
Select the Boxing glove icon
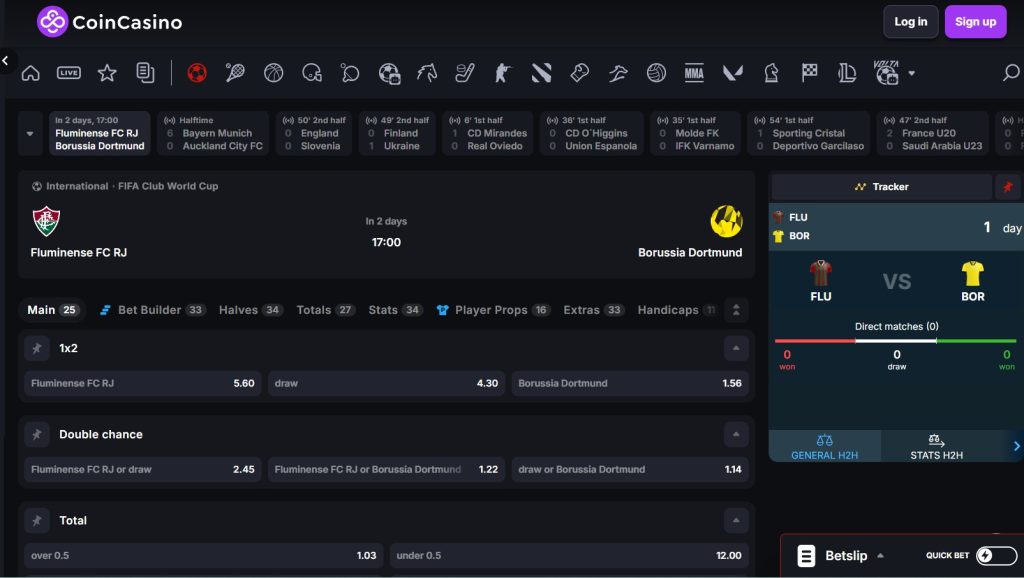tap(580, 72)
